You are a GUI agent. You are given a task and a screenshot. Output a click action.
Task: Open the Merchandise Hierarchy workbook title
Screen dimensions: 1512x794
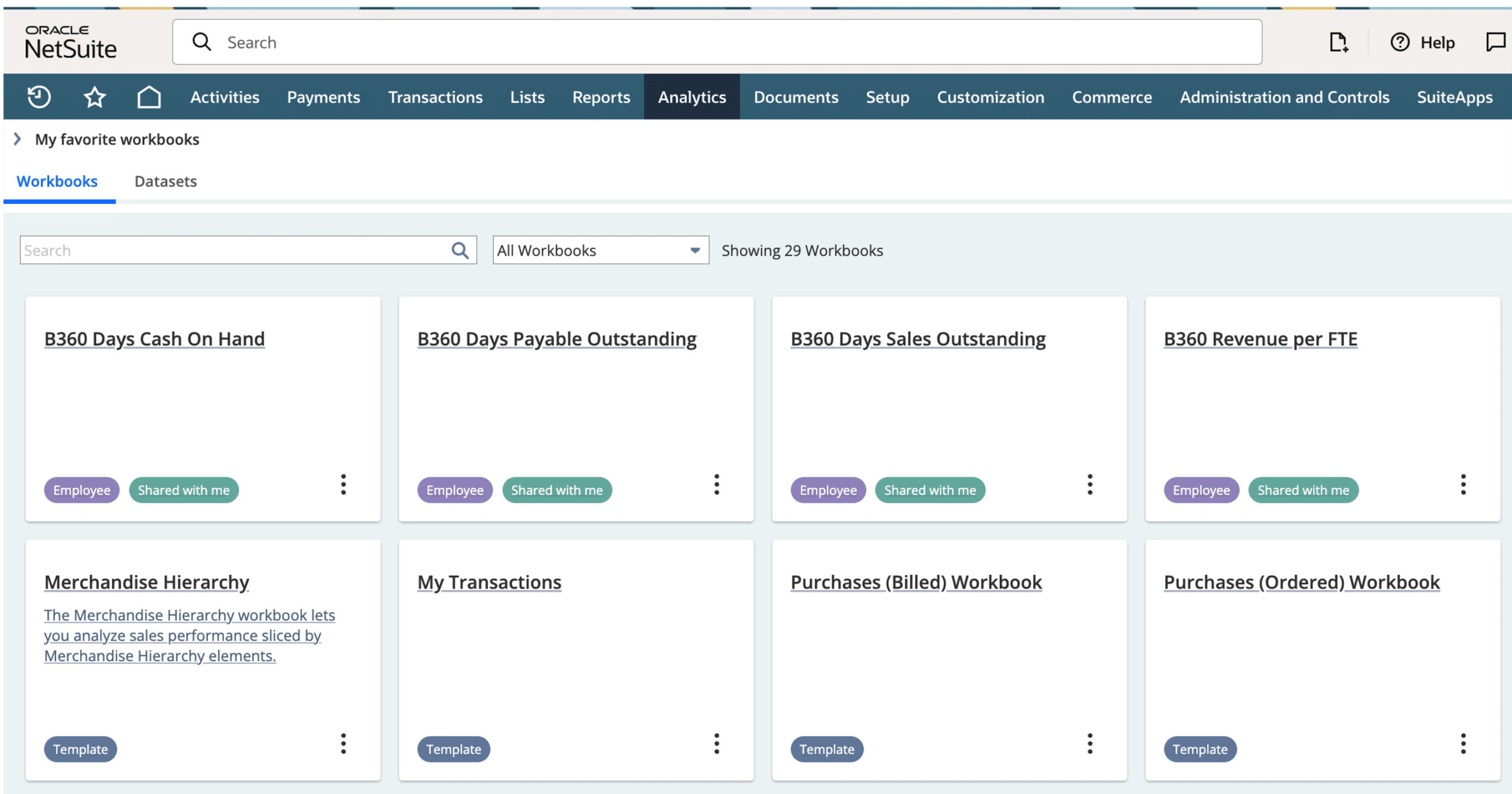coord(147,582)
